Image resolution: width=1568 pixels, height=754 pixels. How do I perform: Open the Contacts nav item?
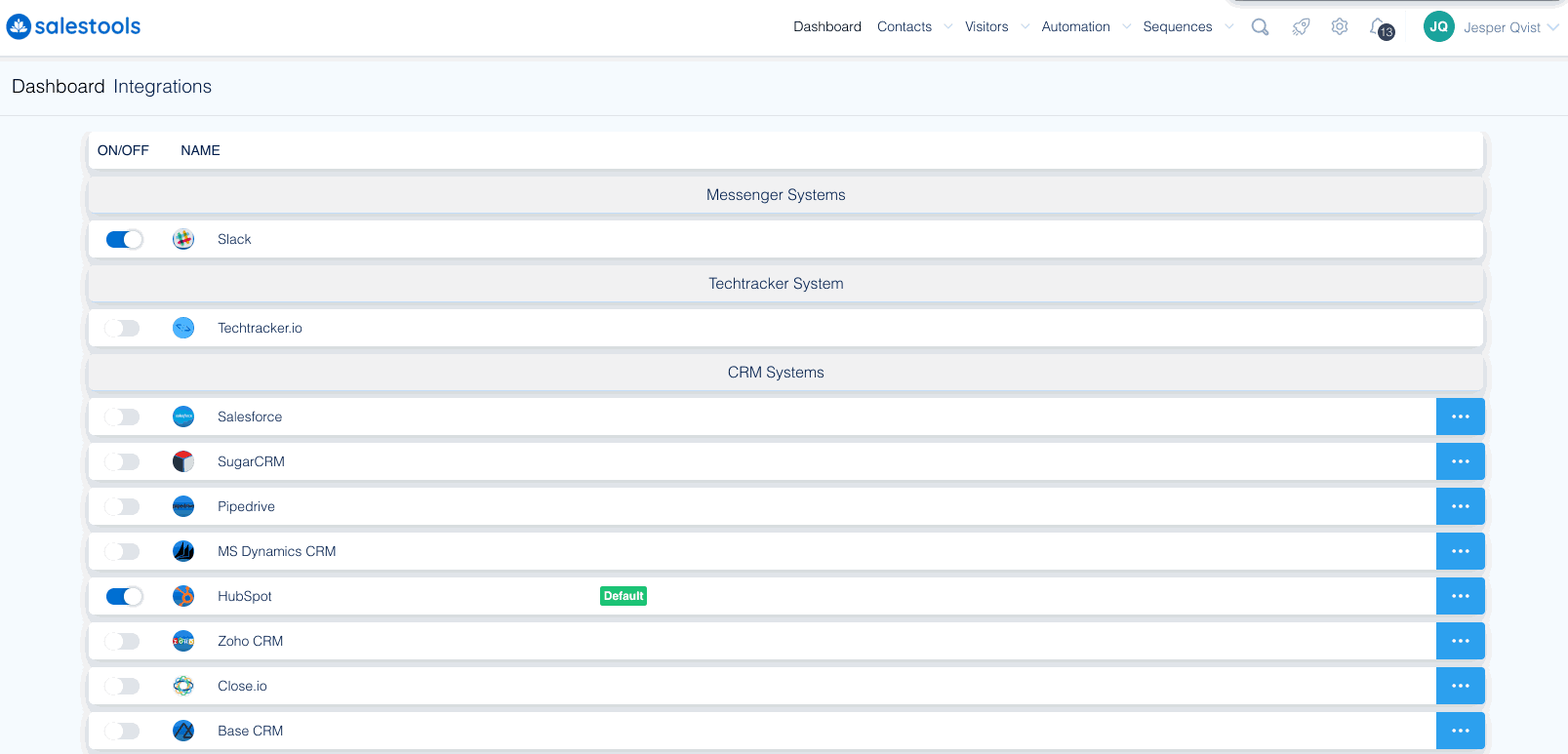click(x=905, y=27)
